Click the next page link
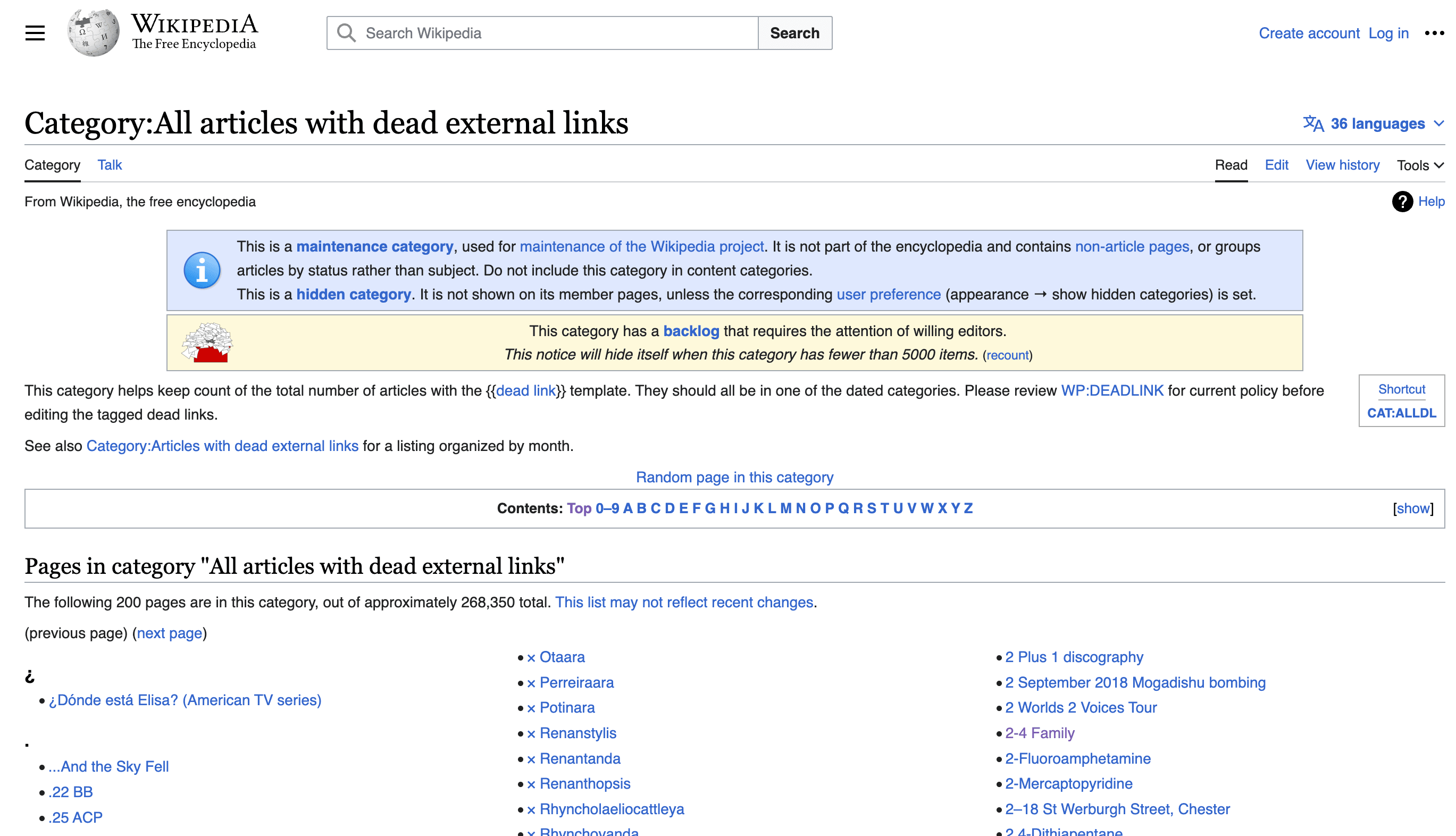 169,633
